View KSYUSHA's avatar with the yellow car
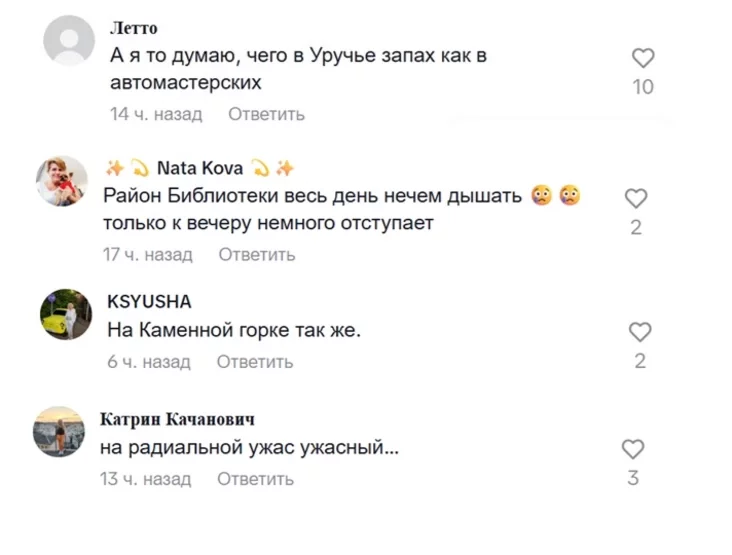Viewport: 732px width, 555px height. (65, 315)
